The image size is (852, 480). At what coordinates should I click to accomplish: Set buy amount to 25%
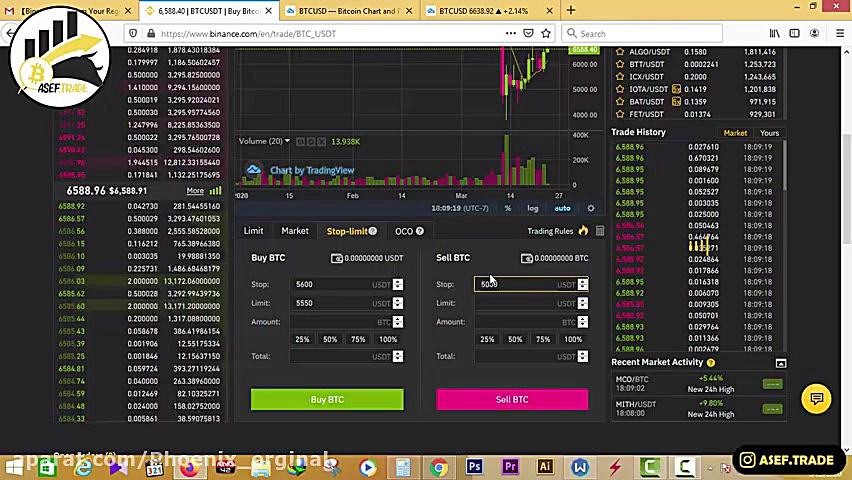pos(302,339)
